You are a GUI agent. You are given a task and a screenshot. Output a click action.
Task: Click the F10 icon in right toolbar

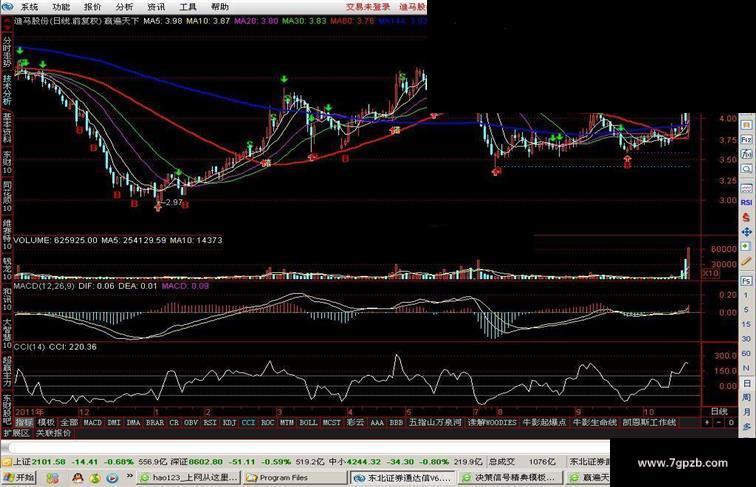(x=746, y=140)
